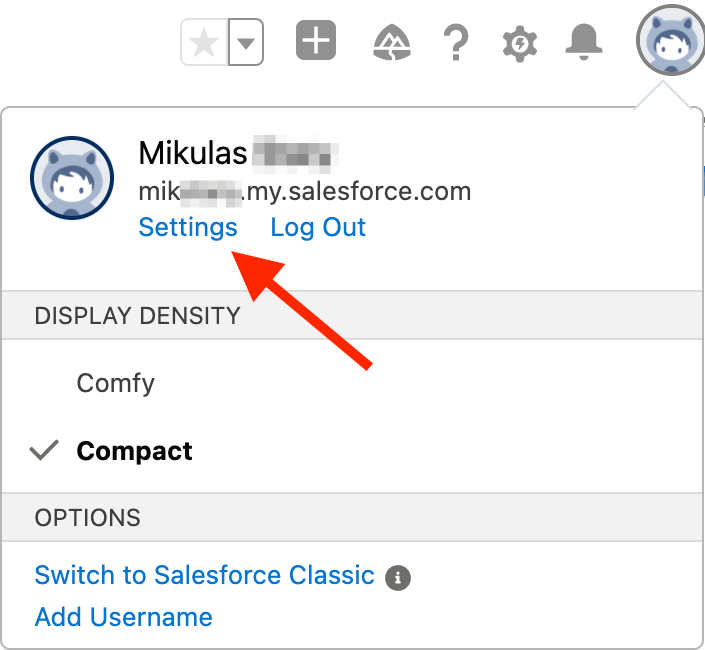Viewport: 705px width, 650px height.
Task: Select Compact display density
Action: pyautogui.click(x=135, y=451)
